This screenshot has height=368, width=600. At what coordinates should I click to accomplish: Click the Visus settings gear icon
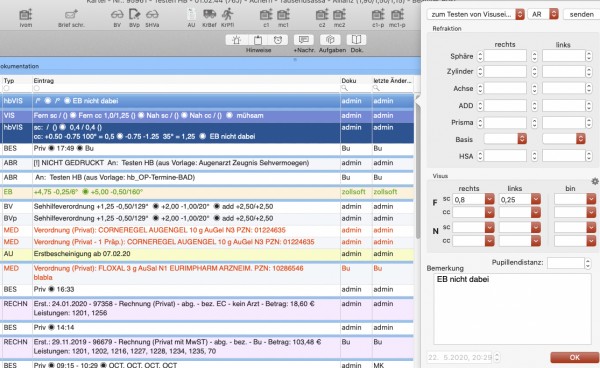tap(595, 181)
